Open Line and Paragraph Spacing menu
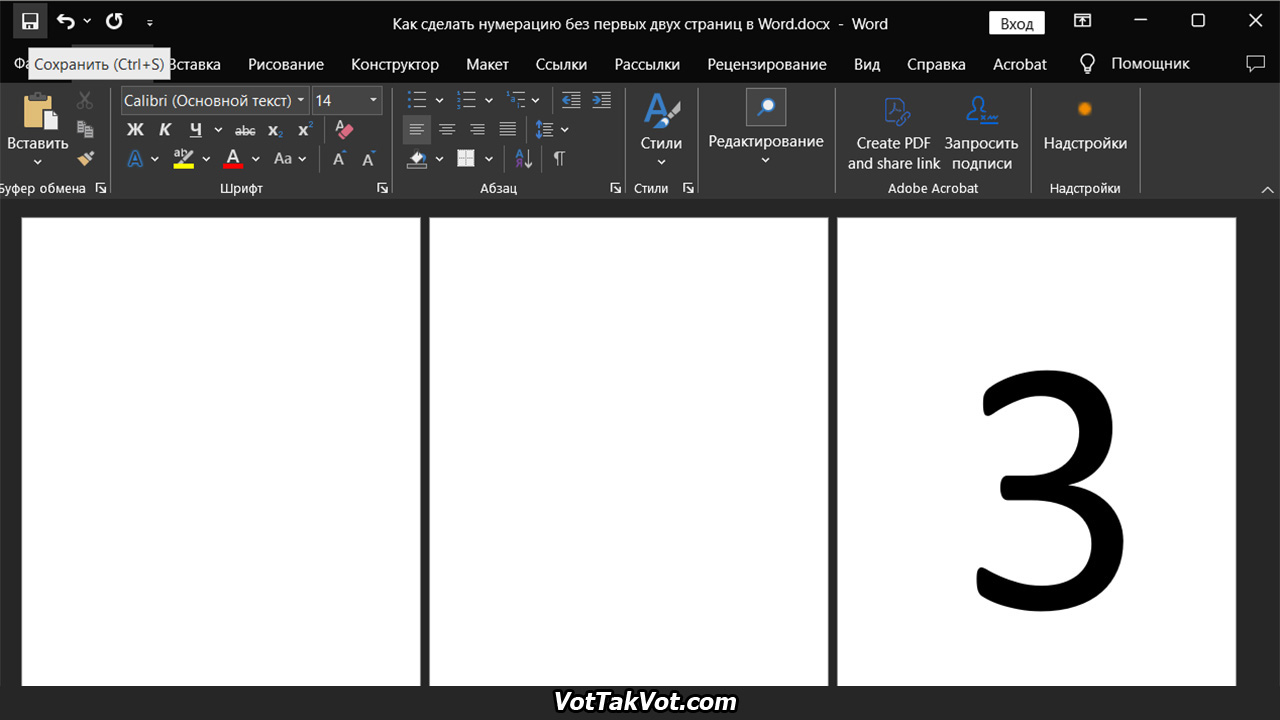This screenshot has width=1280, height=720. (x=551, y=129)
